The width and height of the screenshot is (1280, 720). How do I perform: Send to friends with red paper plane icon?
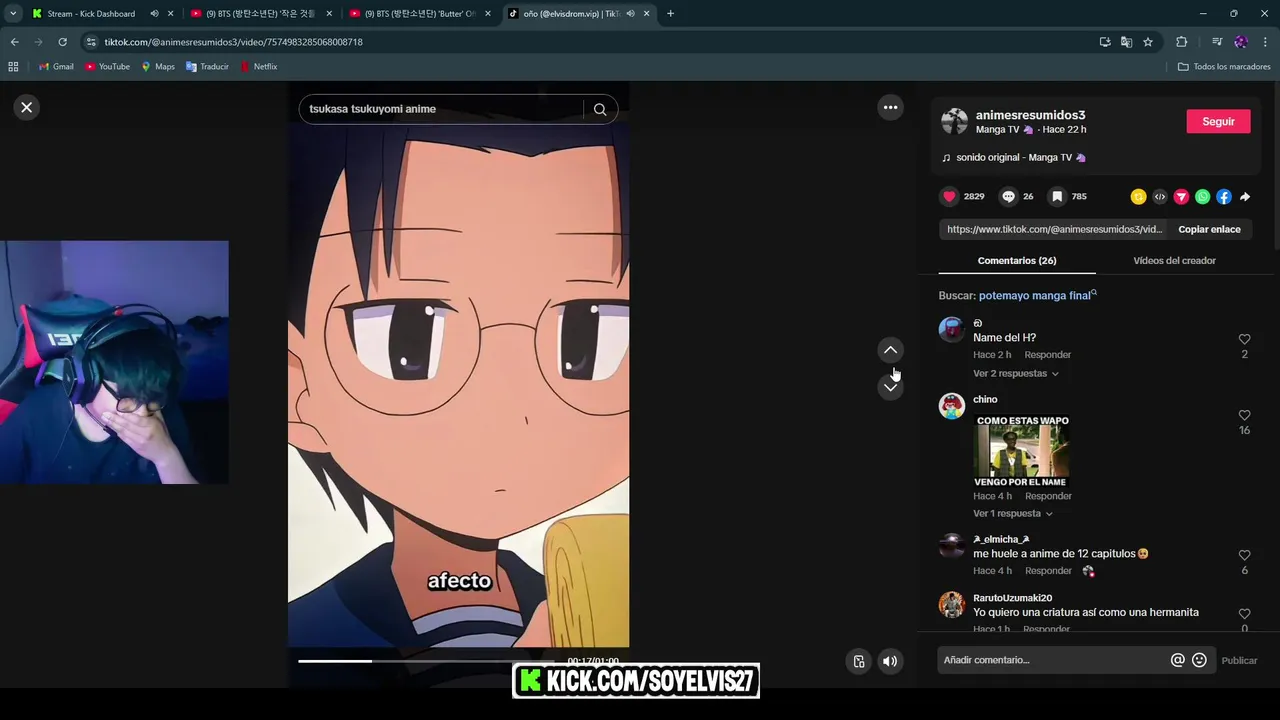(1181, 197)
